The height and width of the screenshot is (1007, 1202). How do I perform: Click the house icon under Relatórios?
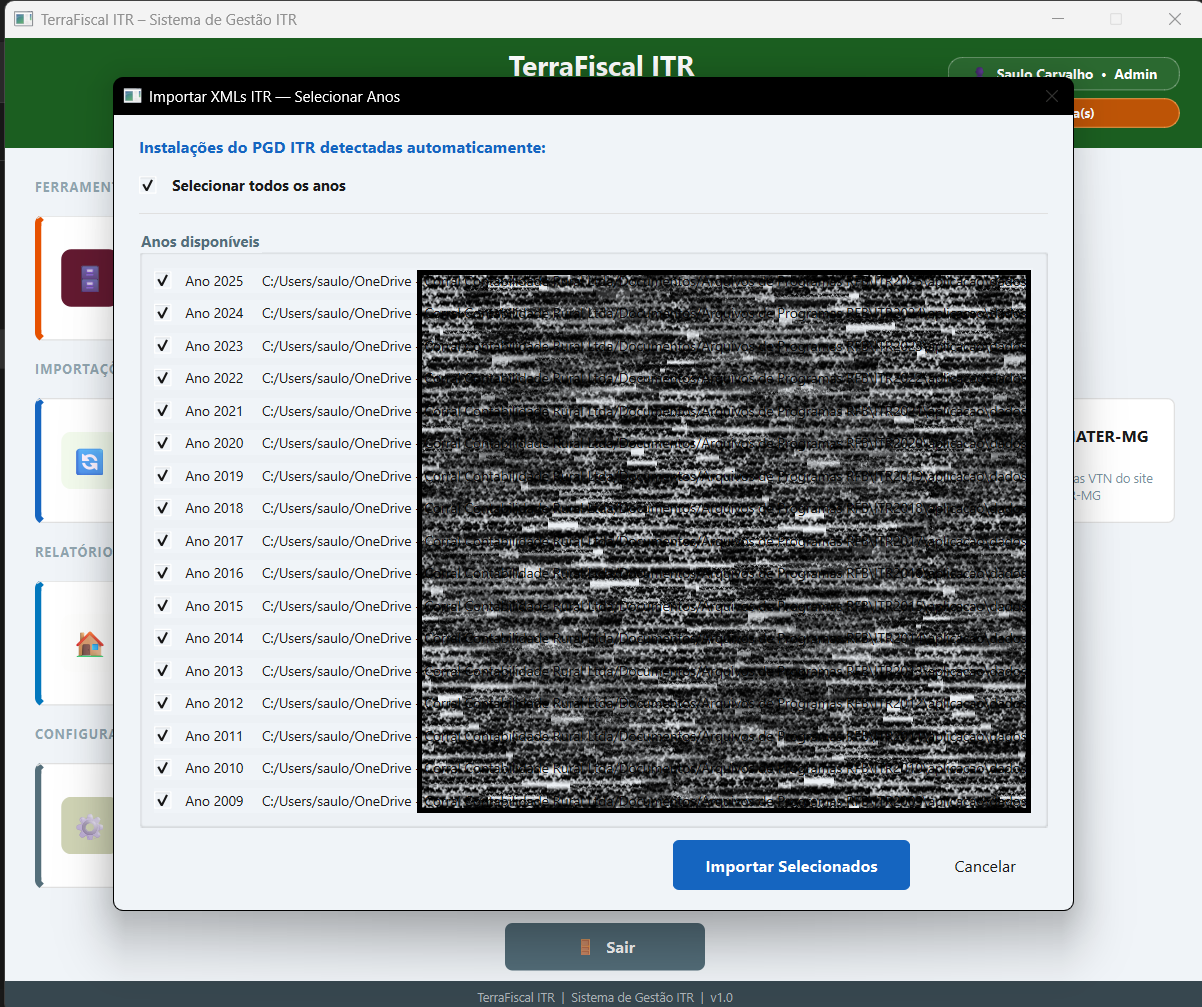(89, 644)
